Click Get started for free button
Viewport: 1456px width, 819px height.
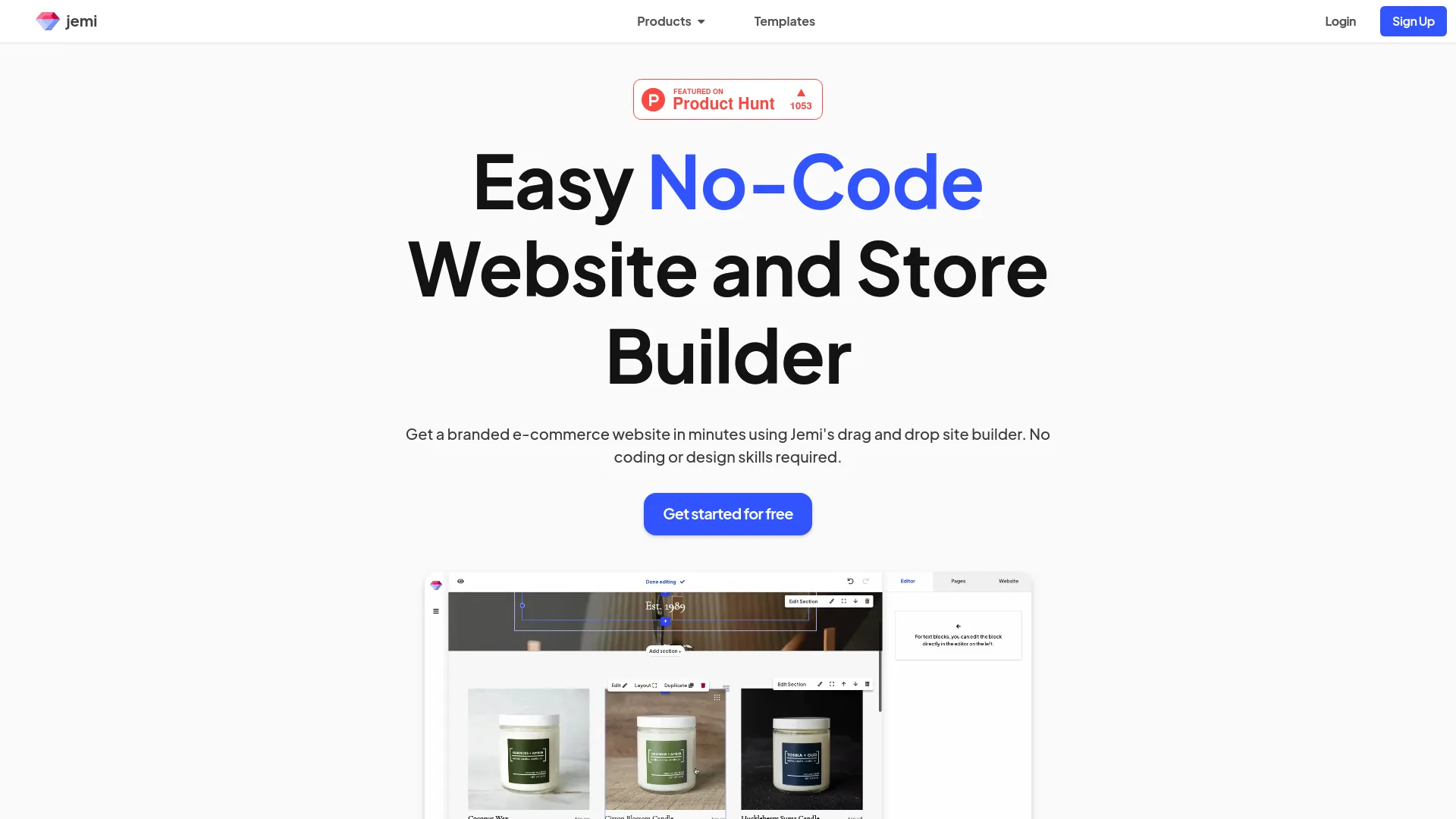(x=728, y=514)
